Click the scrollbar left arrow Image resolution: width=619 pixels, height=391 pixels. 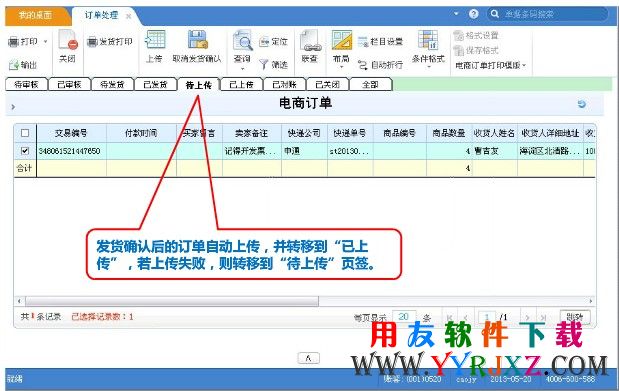click(19, 301)
